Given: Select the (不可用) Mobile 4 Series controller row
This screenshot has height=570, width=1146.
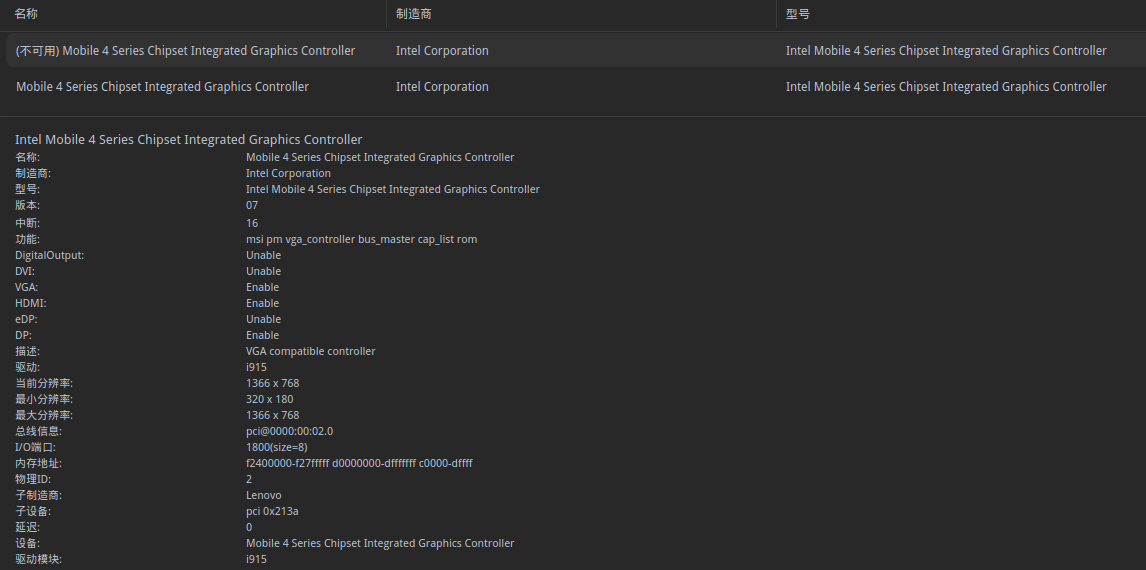Looking at the screenshot, I should coord(186,51).
